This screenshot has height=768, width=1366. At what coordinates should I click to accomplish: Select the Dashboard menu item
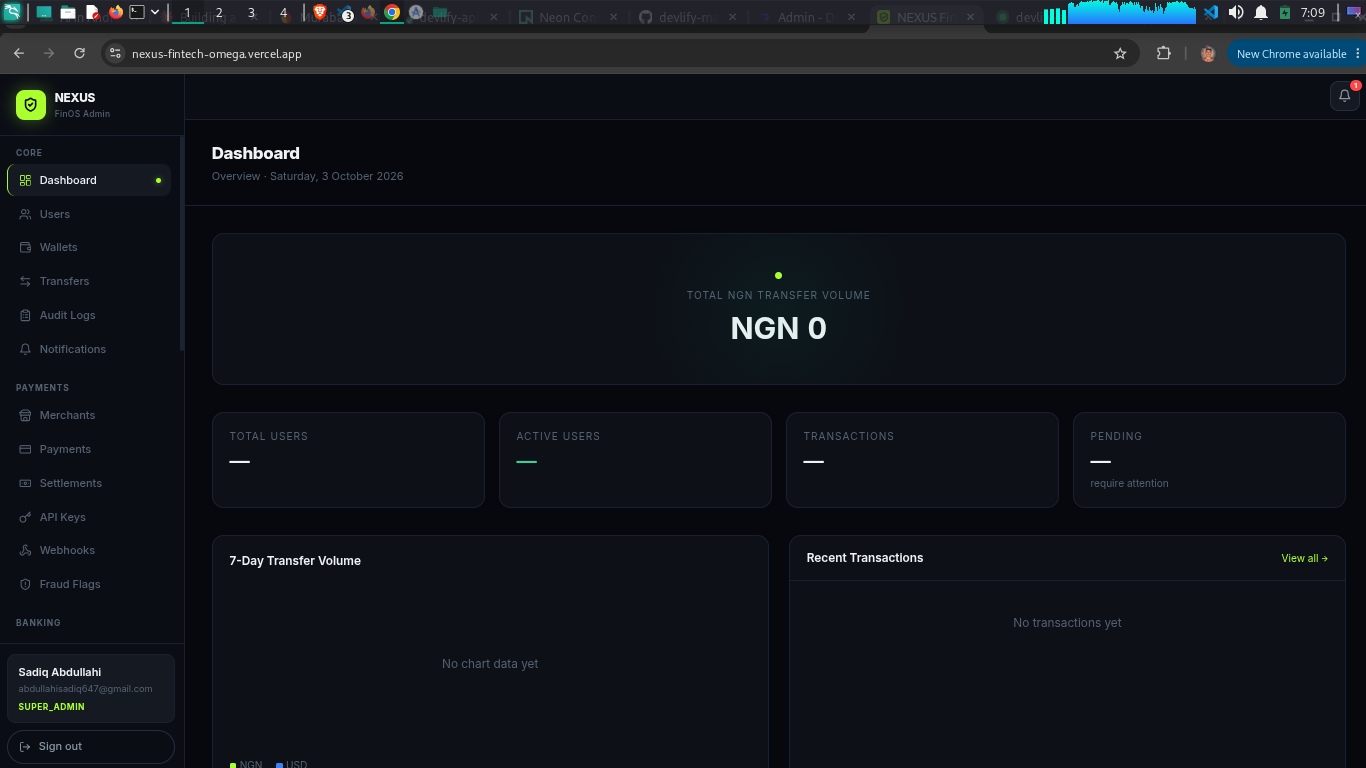[89, 180]
